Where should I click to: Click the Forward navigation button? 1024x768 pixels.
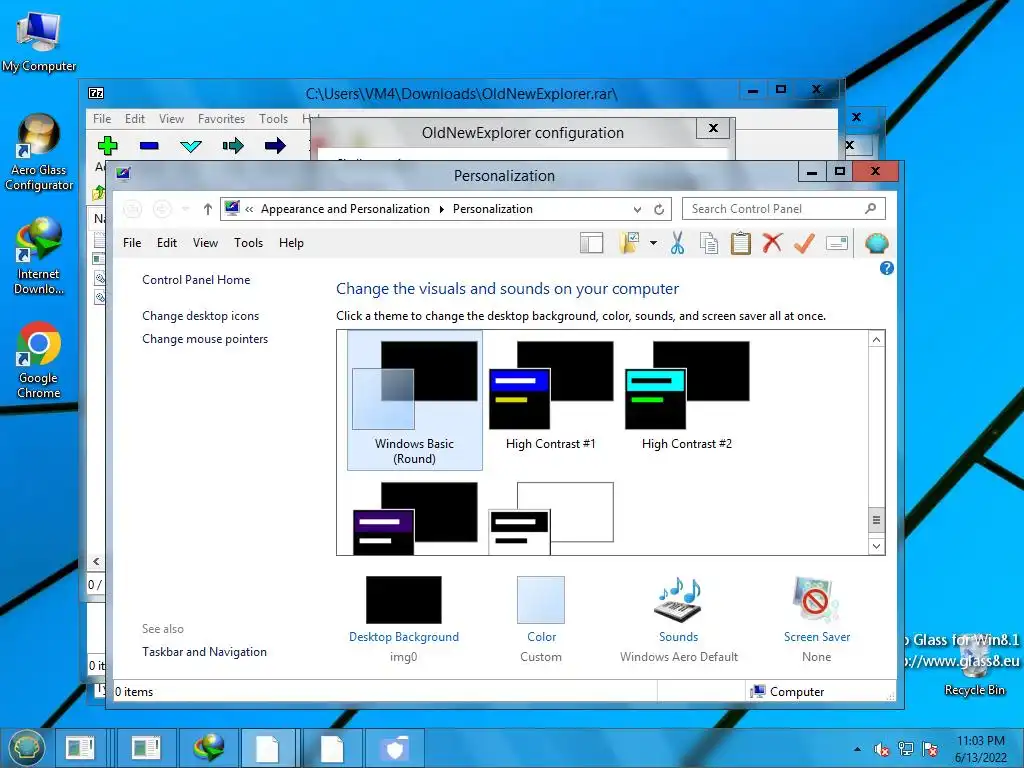pos(162,209)
